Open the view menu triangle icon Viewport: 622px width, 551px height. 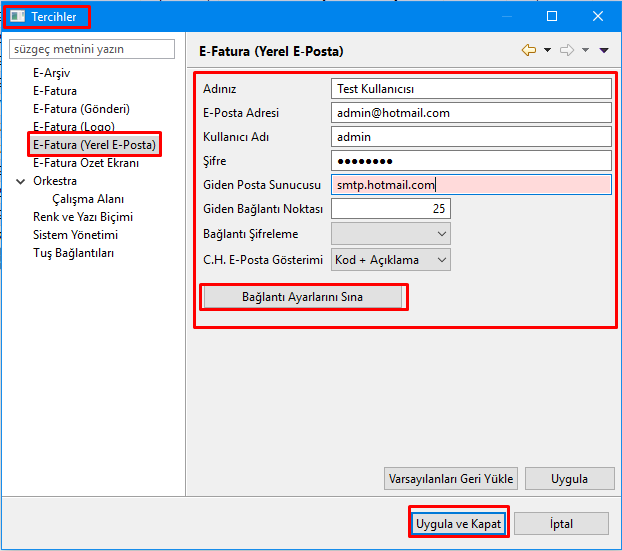[x=604, y=51]
